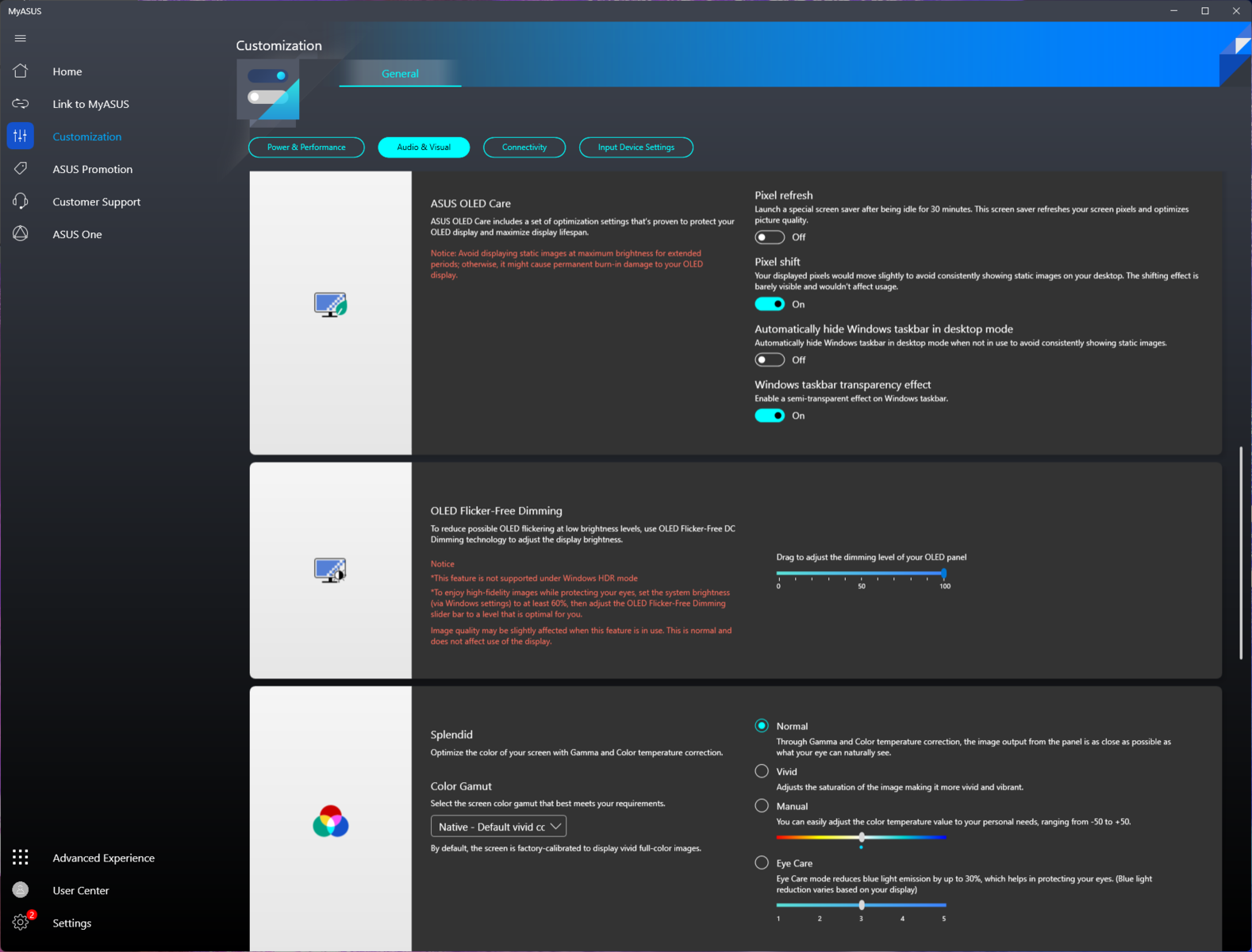Open Advanced Experience page
This screenshot has width=1252, height=952.
[x=104, y=858]
